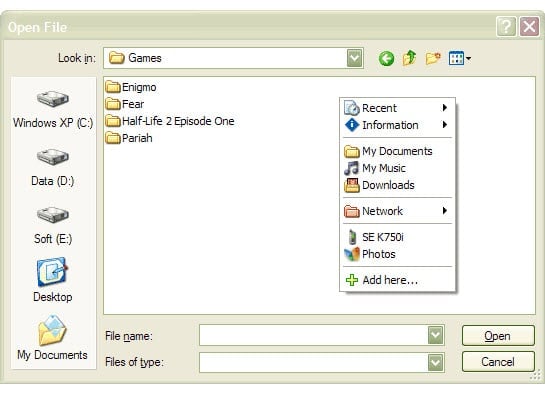The height and width of the screenshot is (397, 545).
Task: Create a new folder icon
Action: tap(433, 58)
